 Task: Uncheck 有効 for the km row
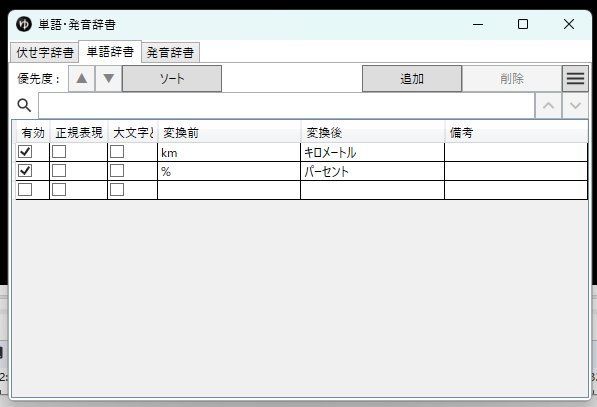pyautogui.click(x=25, y=152)
